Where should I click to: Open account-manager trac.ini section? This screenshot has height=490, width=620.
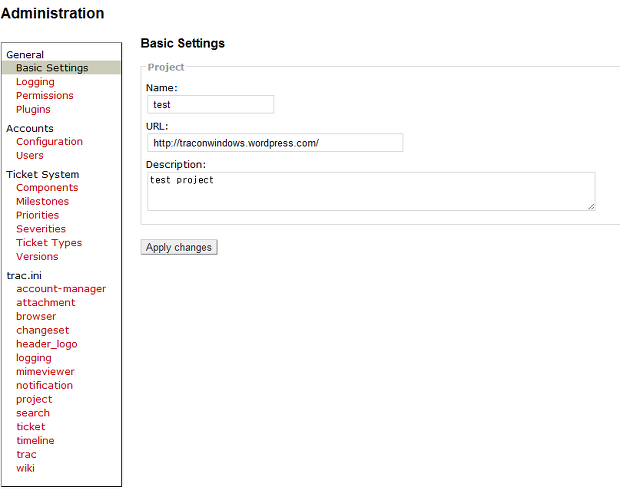pos(61,289)
